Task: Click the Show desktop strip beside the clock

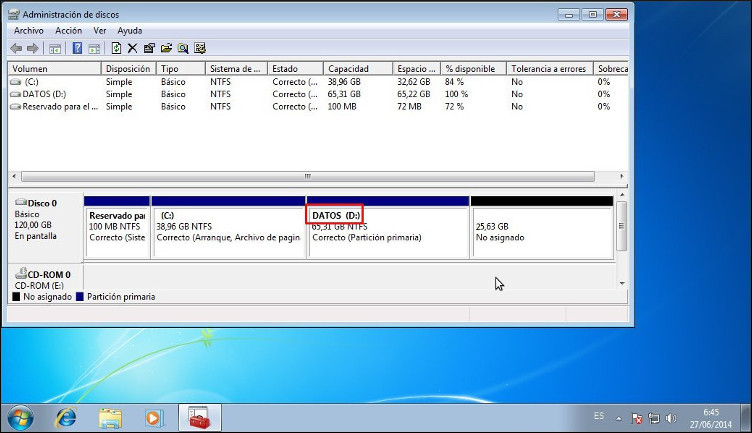Action: (746, 418)
